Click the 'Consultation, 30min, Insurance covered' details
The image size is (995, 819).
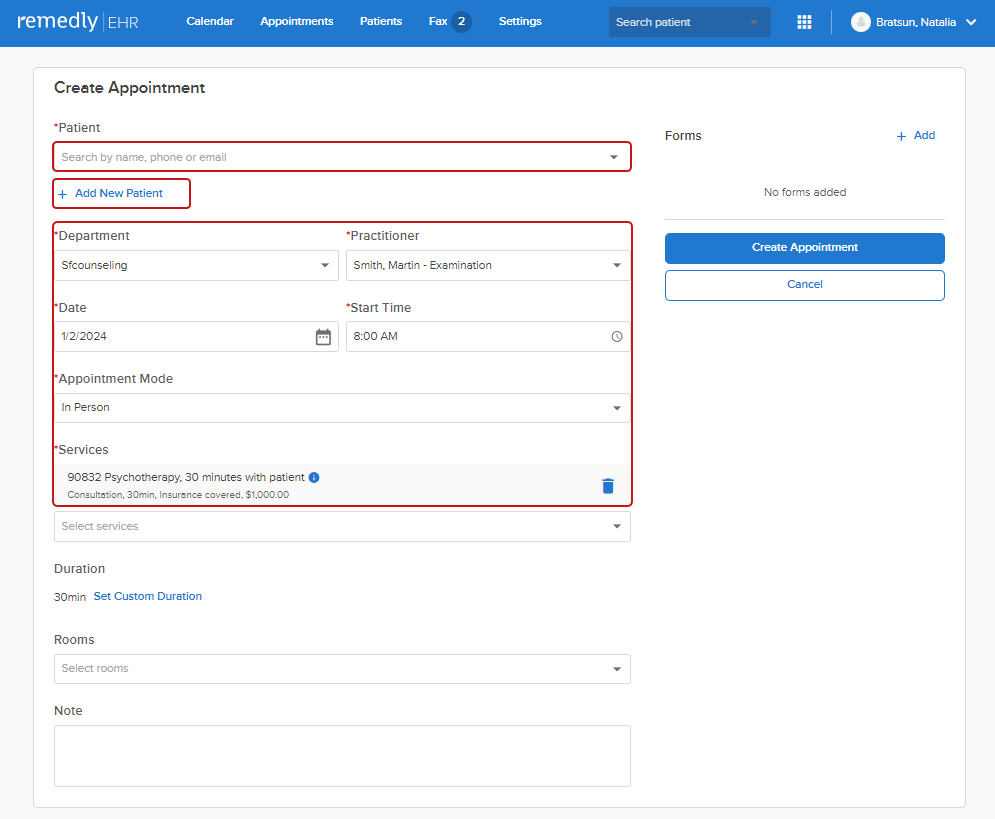178,495
